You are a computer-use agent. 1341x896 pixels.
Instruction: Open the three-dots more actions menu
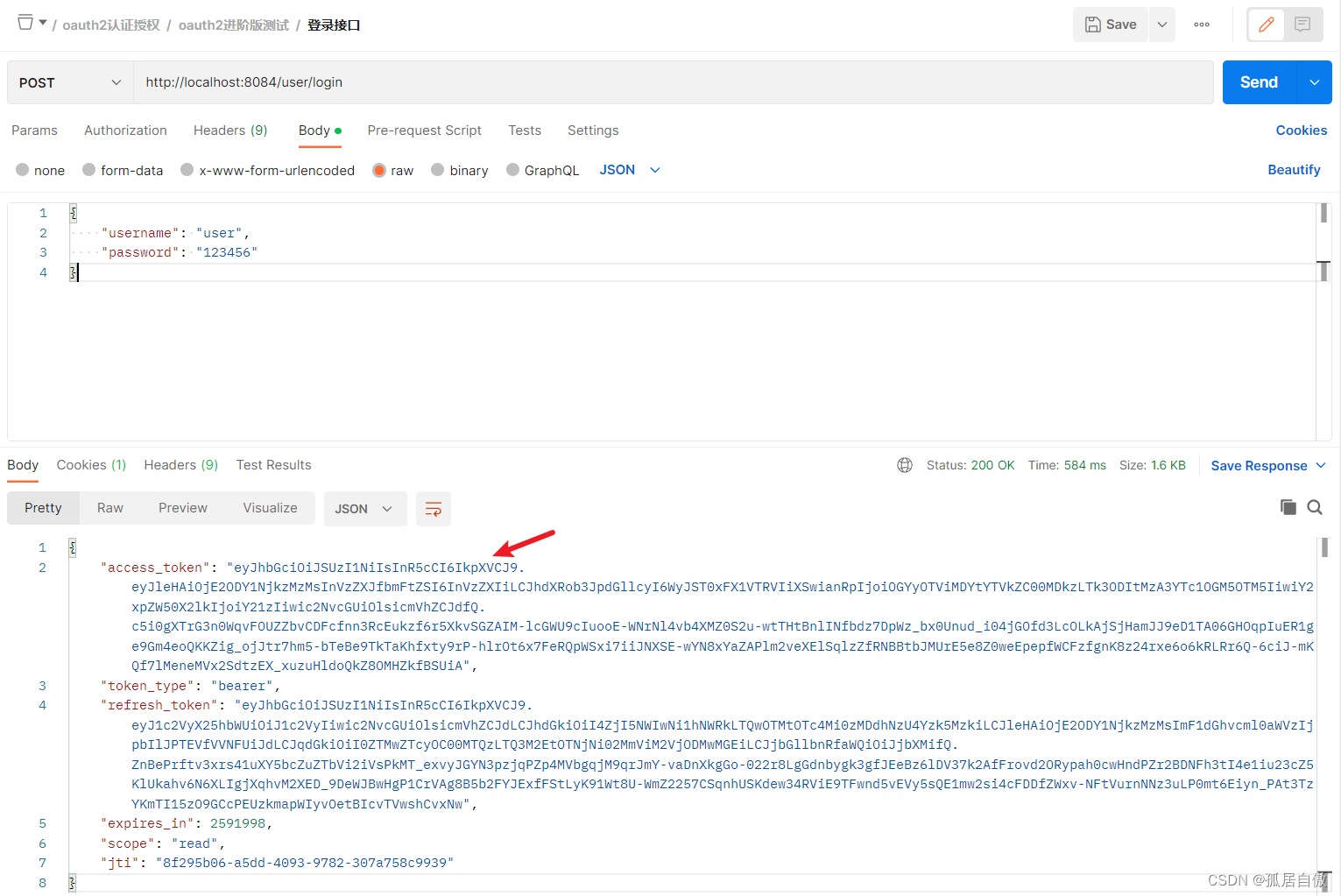(1202, 25)
